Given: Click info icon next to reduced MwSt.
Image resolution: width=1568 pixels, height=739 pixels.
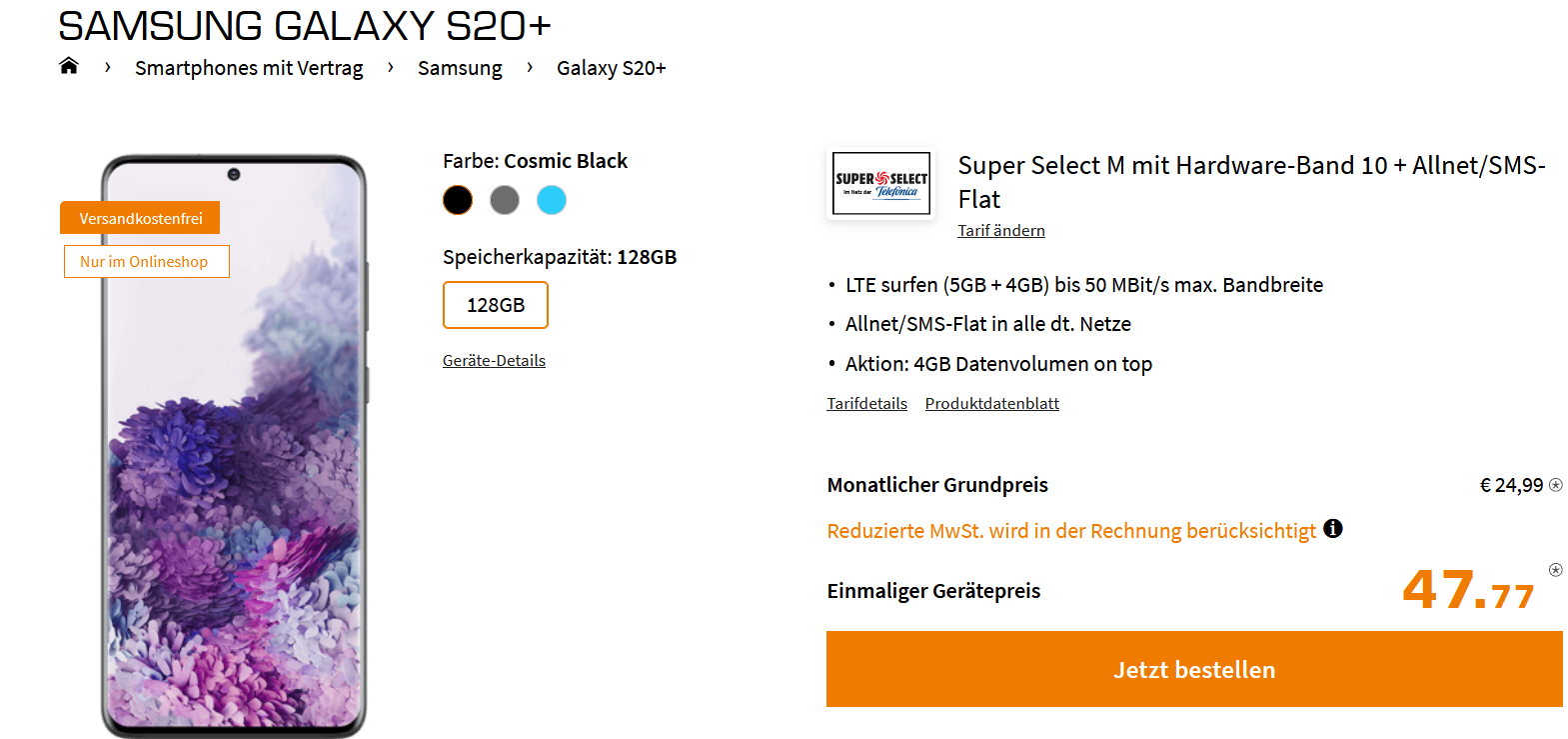Looking at the screenshot, I should [x=1332, y=529].
